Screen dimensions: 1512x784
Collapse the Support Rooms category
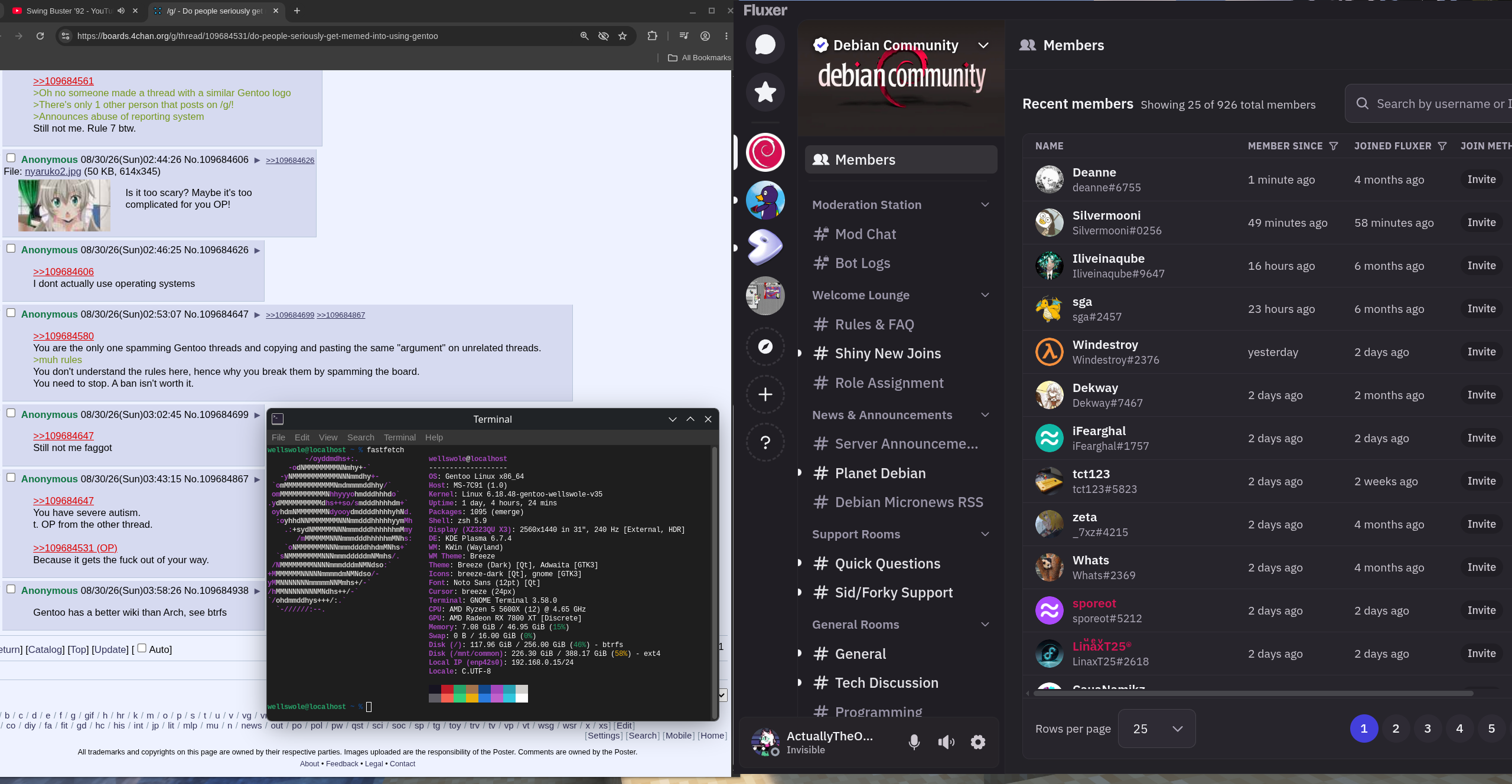click(985, 534)
